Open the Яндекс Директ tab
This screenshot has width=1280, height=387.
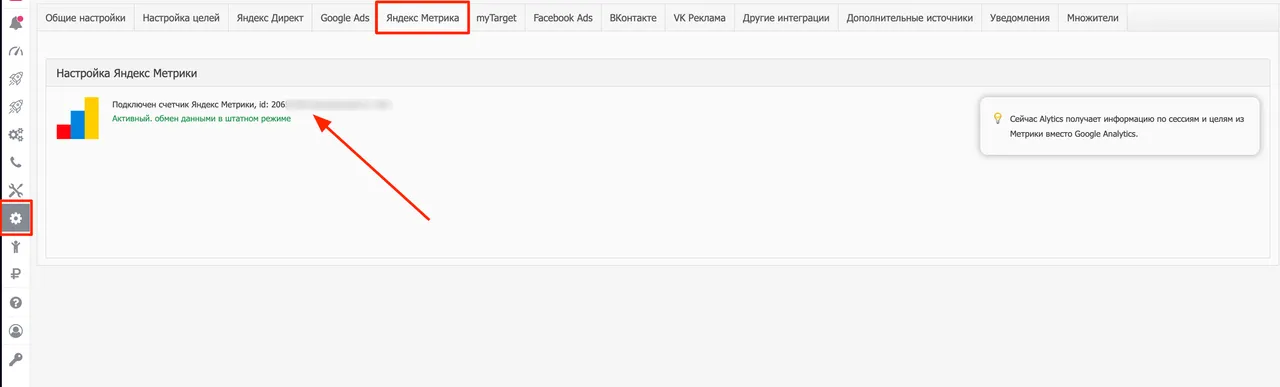pyautogui.click(x=270, y=18)
